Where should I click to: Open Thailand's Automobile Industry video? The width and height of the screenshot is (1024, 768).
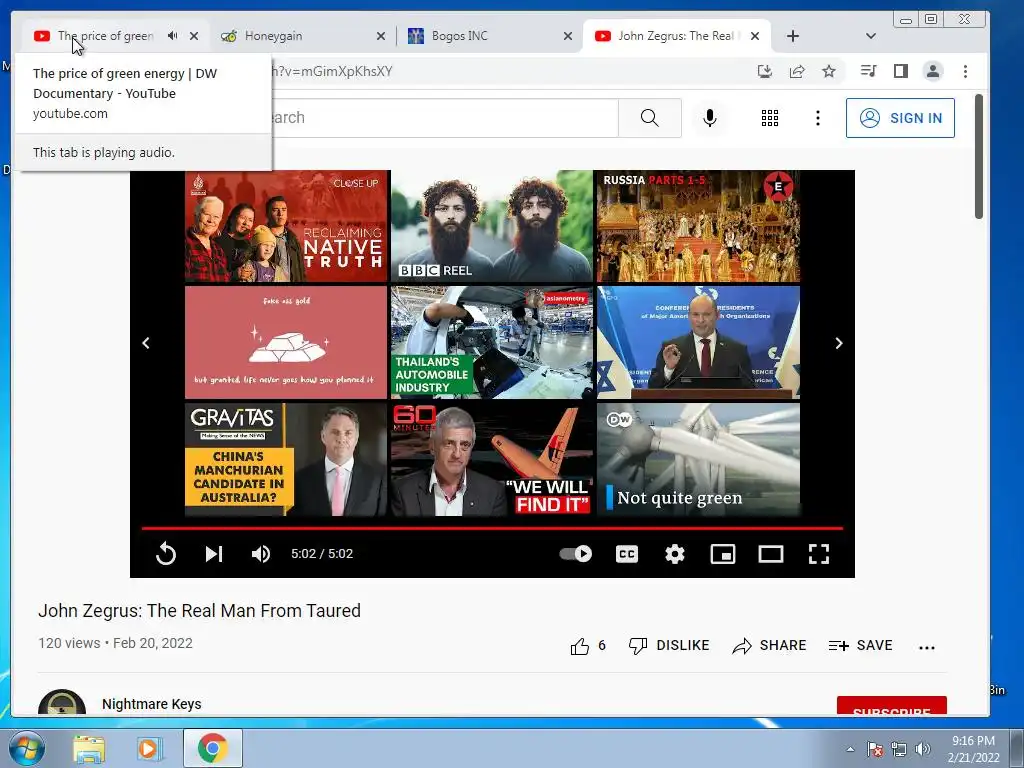(x=492, y=342)
